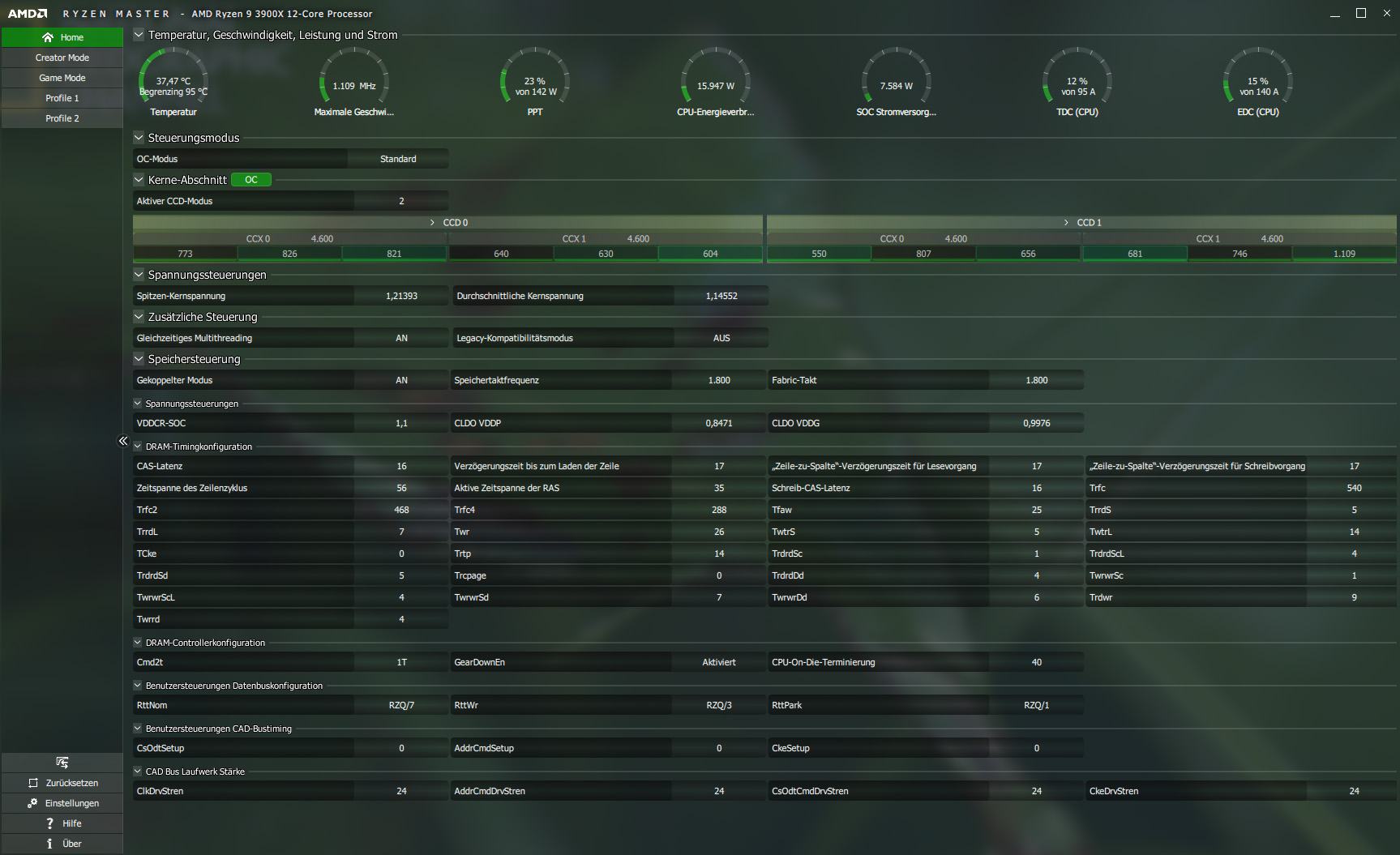Collapse the DRAM-Timingkonfiguration section

coord(138,447)
